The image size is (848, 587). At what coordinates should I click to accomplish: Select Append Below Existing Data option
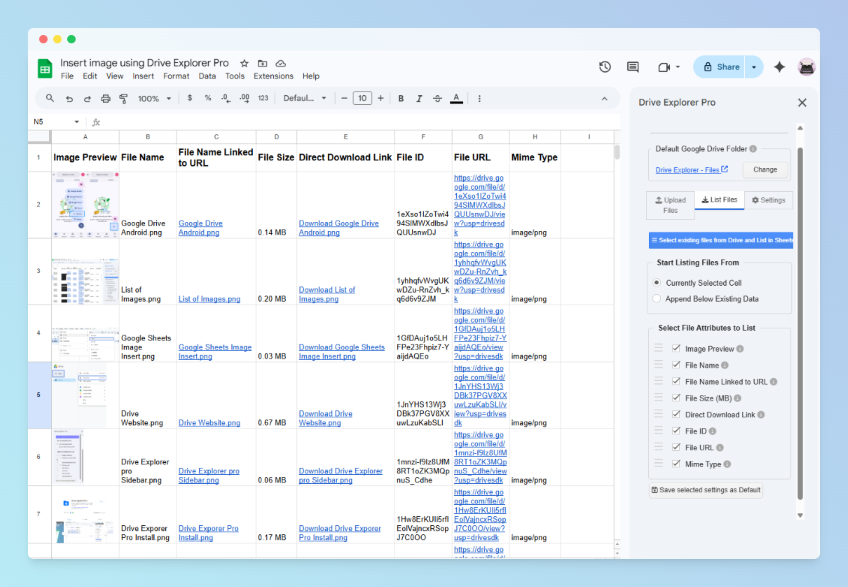pos(657,299)
